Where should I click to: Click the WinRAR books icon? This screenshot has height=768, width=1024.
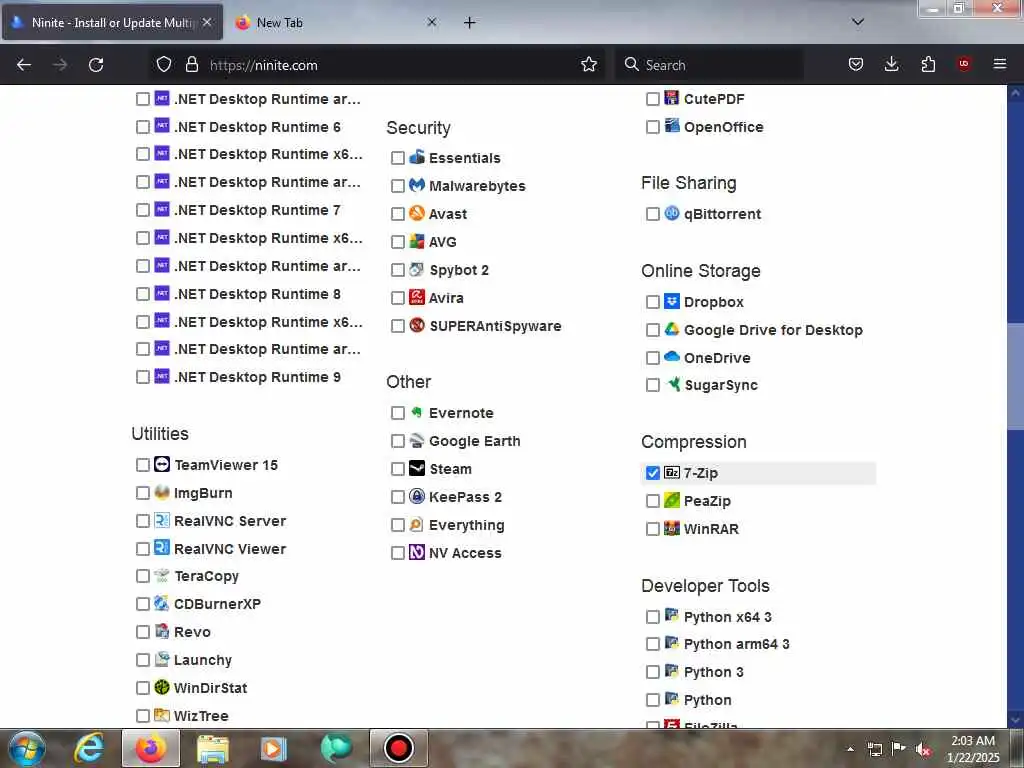tap(672, 528)
